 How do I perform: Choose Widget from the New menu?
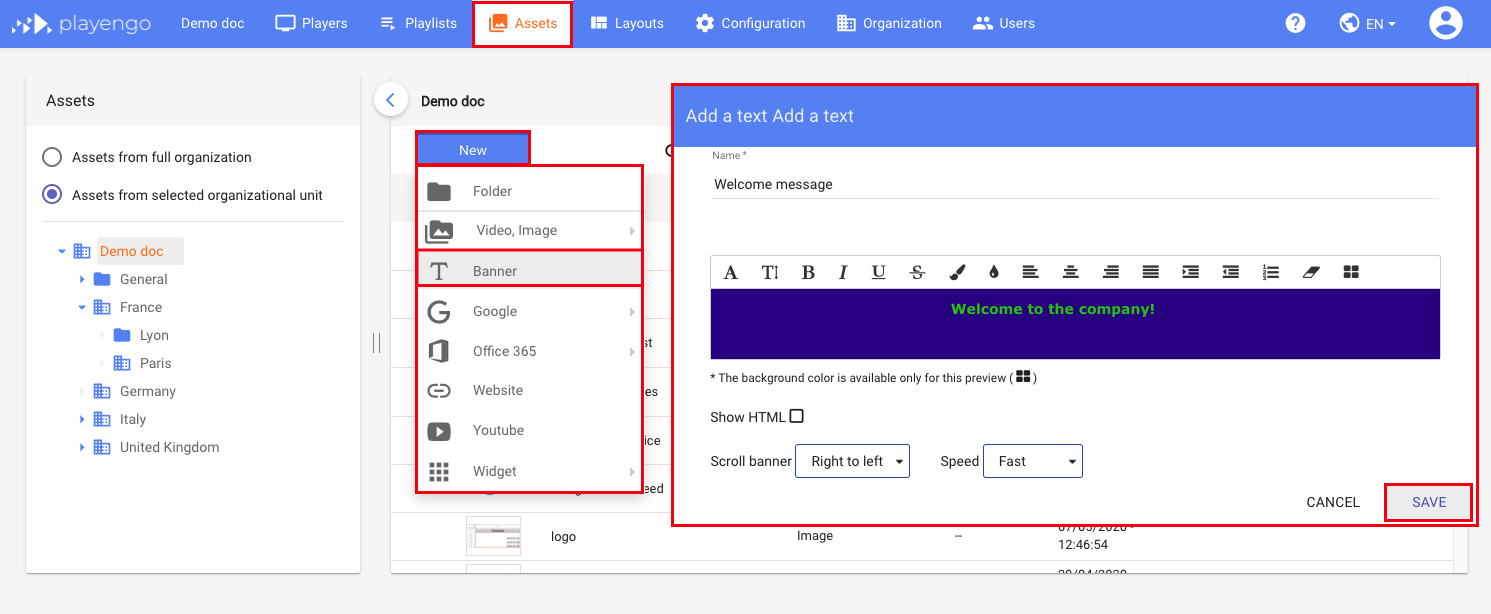[x=529, y=471]
